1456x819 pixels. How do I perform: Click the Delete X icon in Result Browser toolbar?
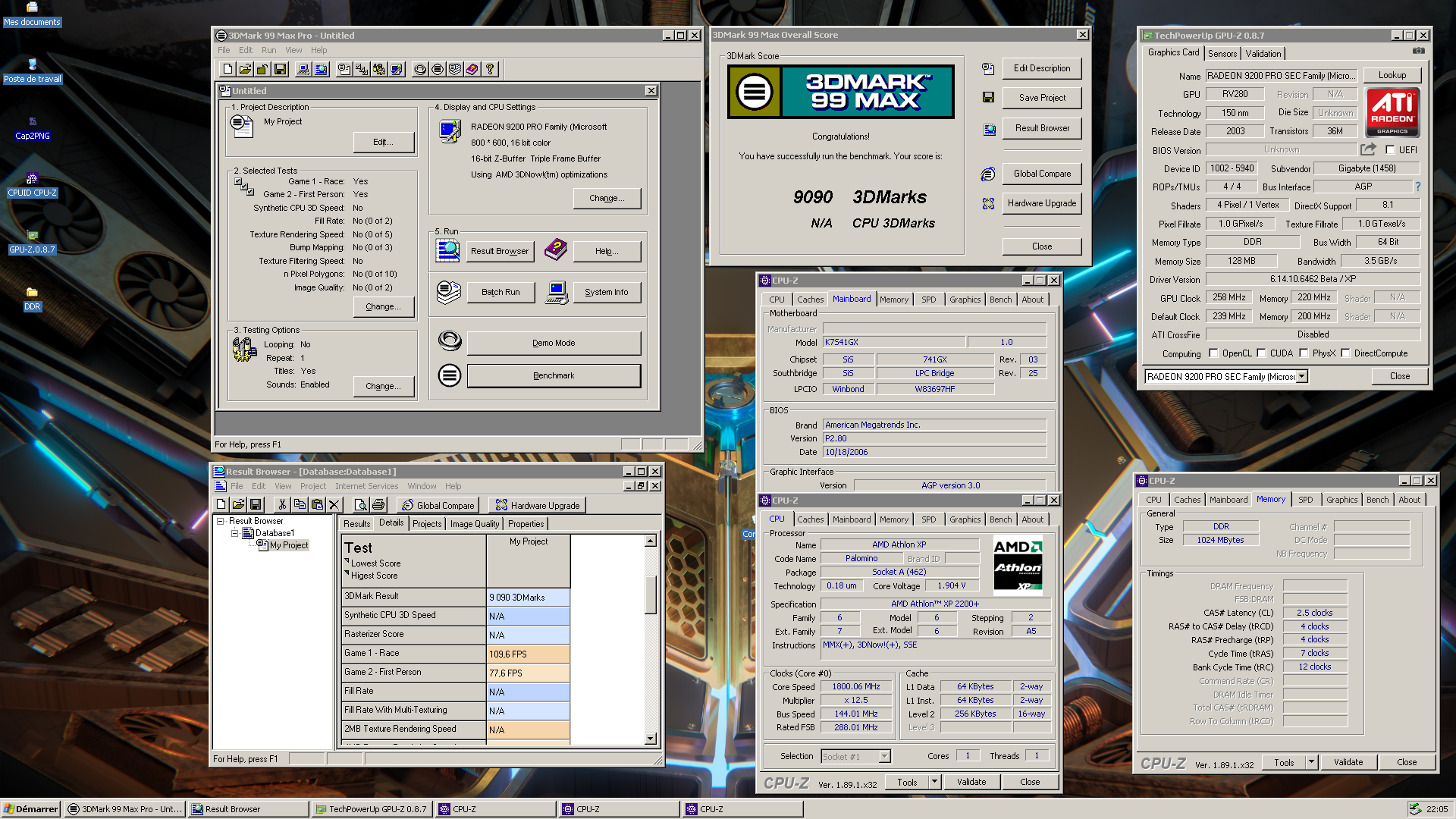pos(334,504)
